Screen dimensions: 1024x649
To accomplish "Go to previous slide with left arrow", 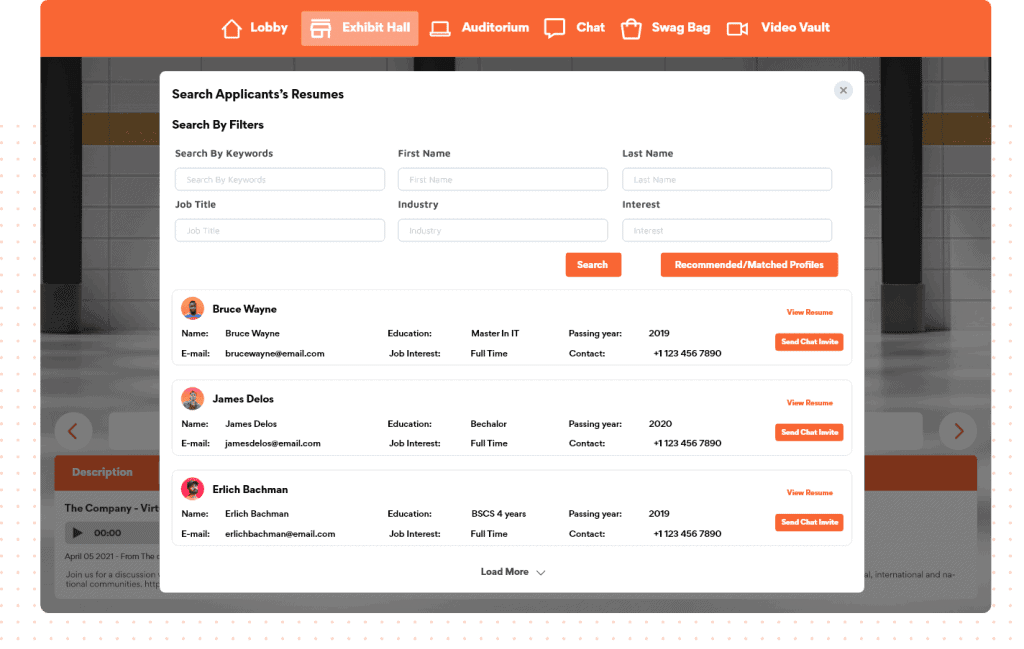I will [73, 431].
